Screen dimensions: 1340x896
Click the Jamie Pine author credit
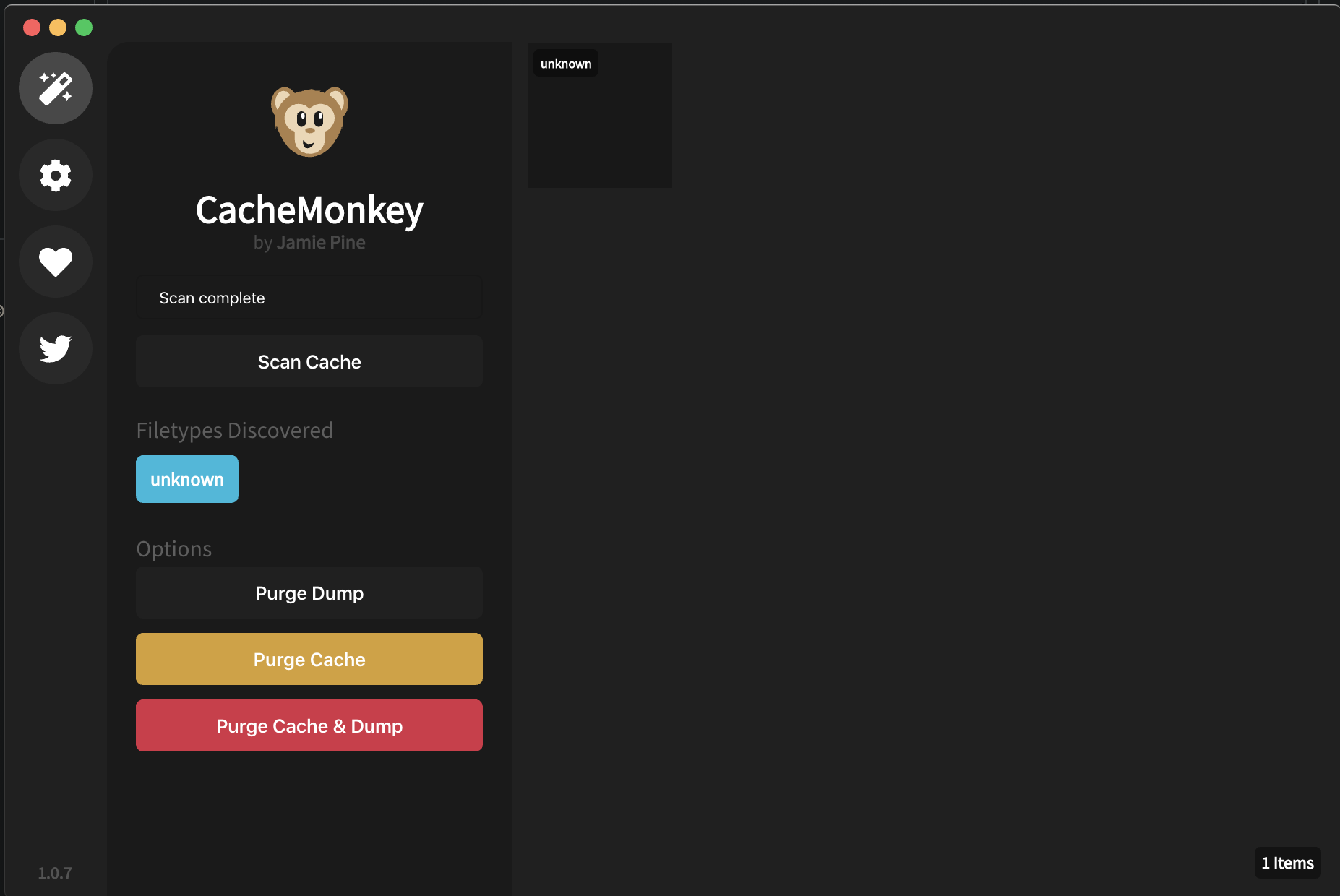321,242
